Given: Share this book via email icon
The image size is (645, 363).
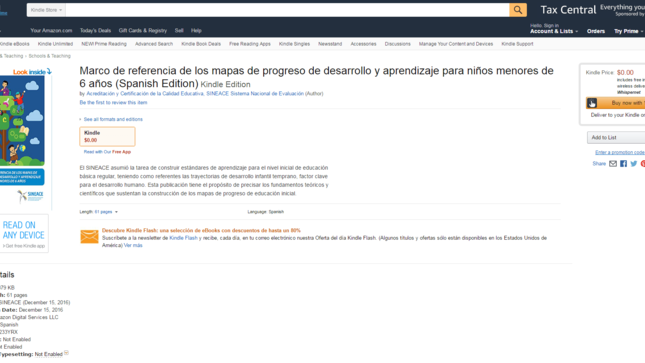Looking at the screenshot, I should (x=613, y=164).
